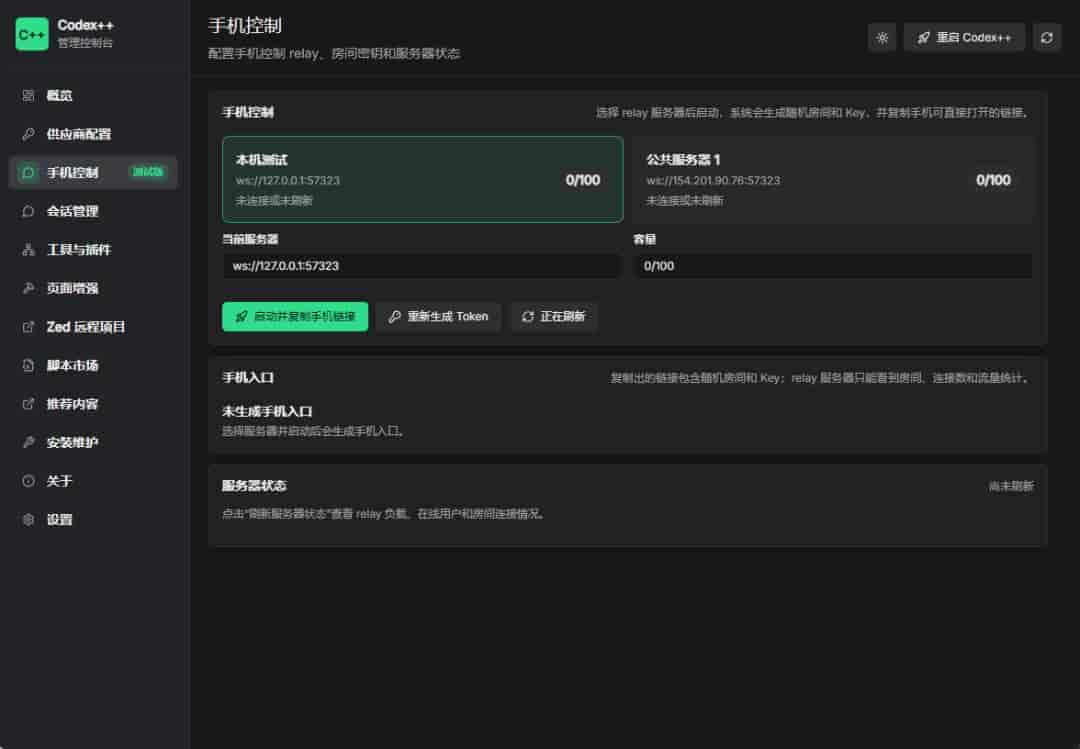Image resolution: width=1080 pixels, height=749 pixels.
Task: Select the 本机测试 server card
Action: 422,180
